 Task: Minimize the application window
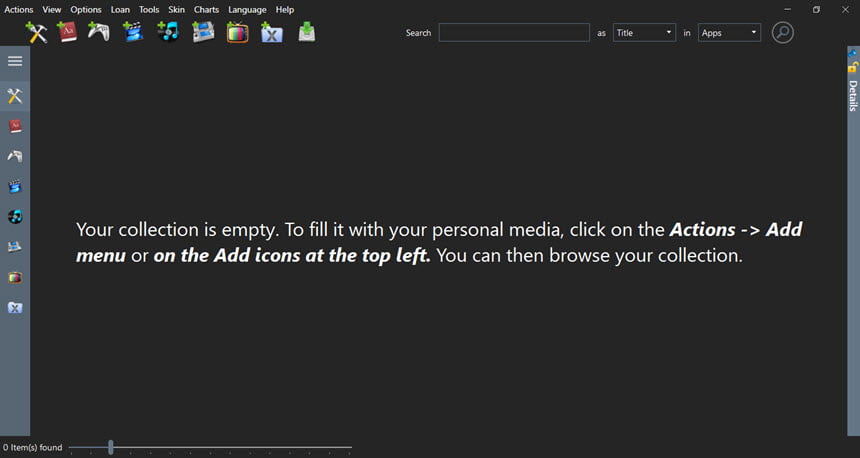(x=788, y=9)
